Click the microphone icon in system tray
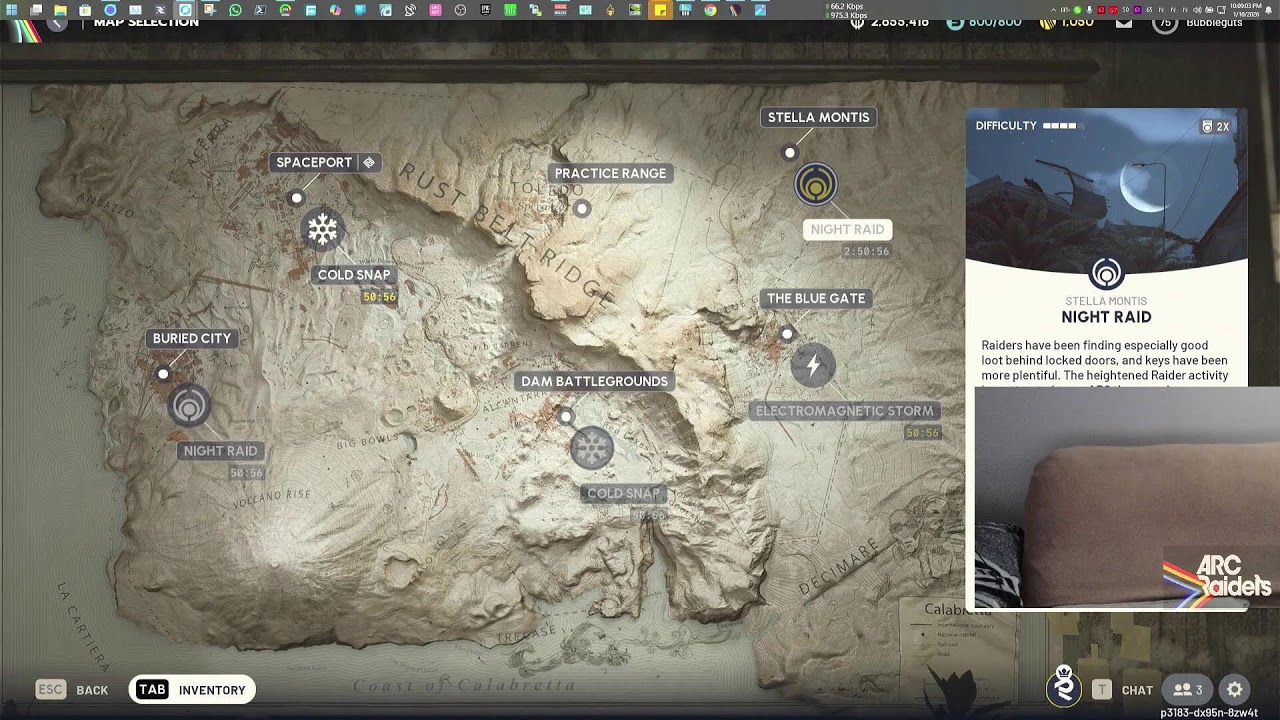Image resolution: width=1280 pixels, height=720 pixels. [x=1089, y=10]
